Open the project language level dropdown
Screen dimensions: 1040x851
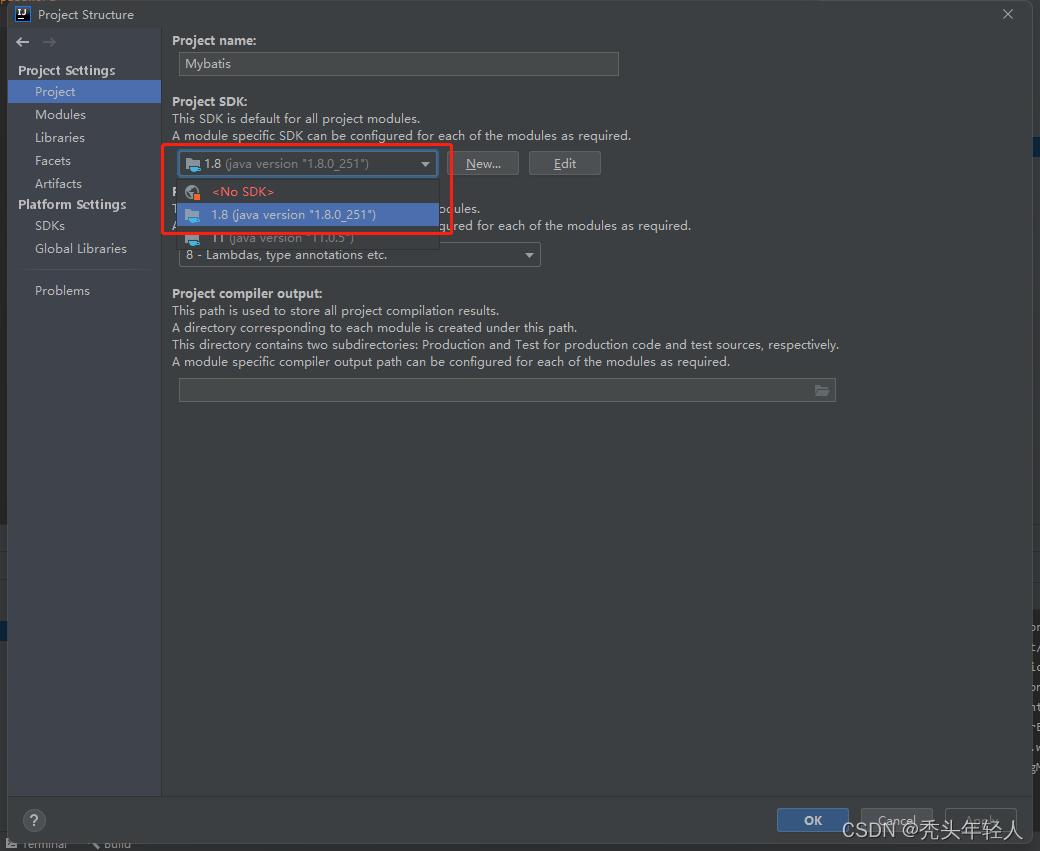point(359,255)
